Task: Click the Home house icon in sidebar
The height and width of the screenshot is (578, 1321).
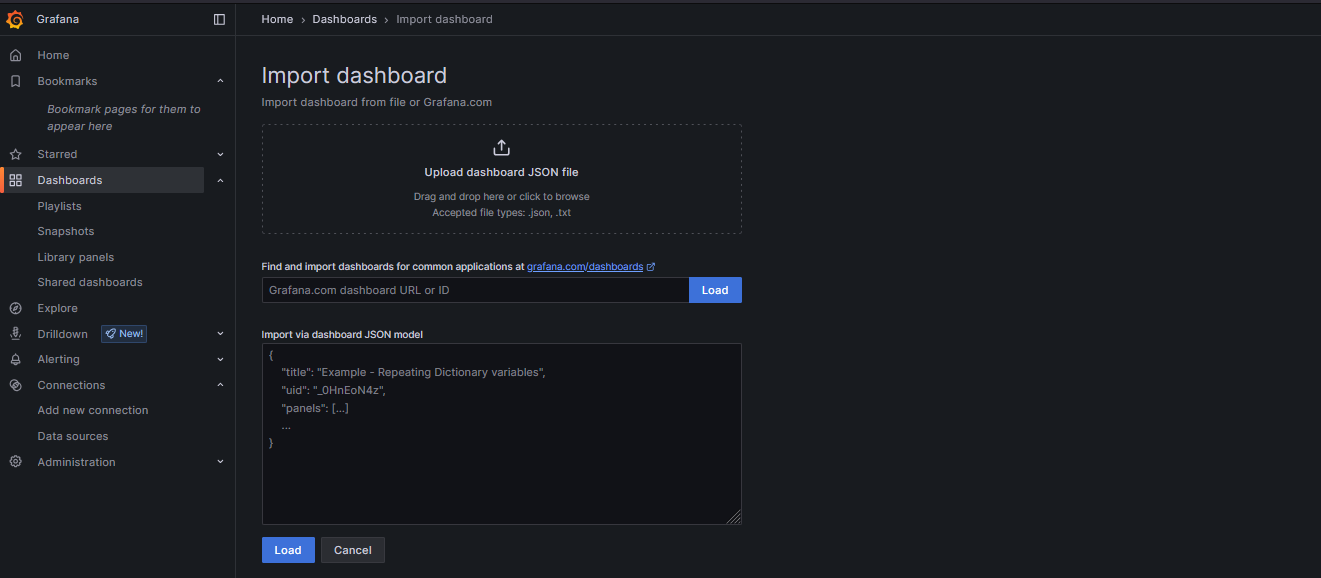Action: coord(15,55)
